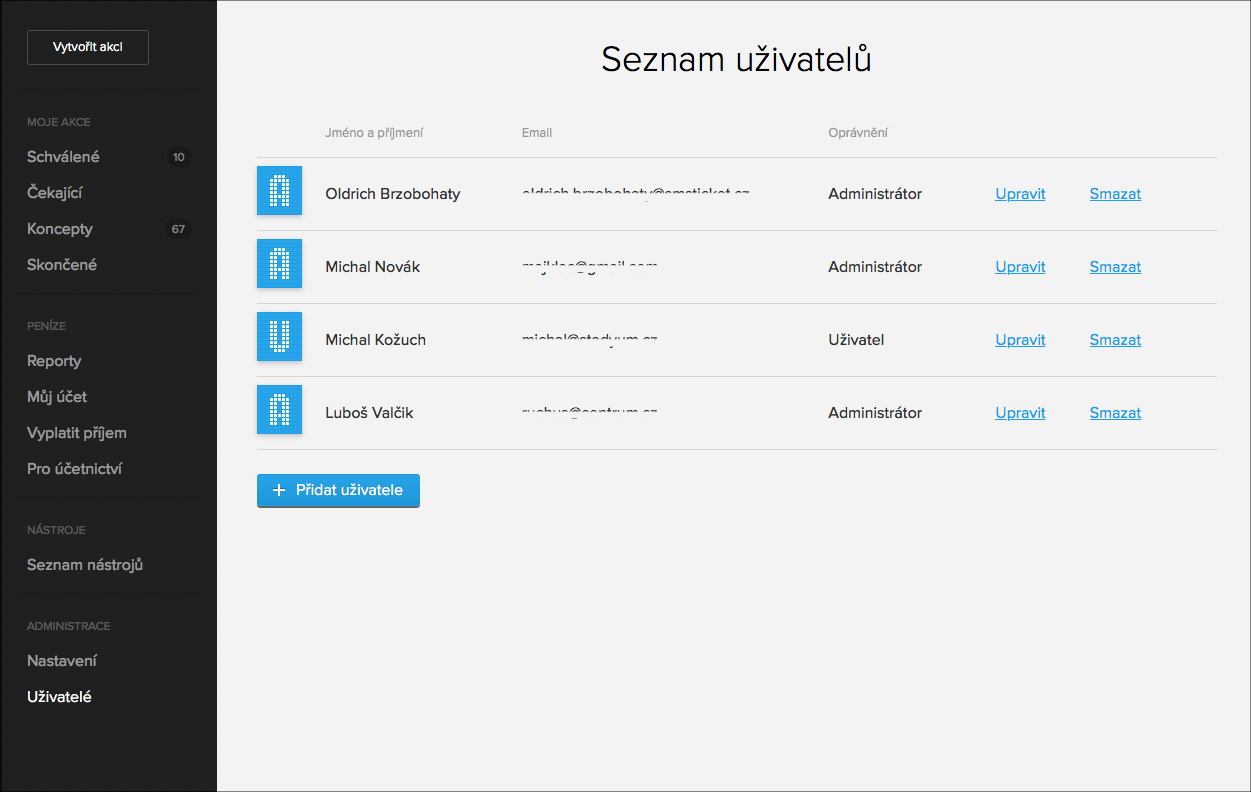
Task: Click Michal Kožuch's user avatar
Action: point(279,337)
